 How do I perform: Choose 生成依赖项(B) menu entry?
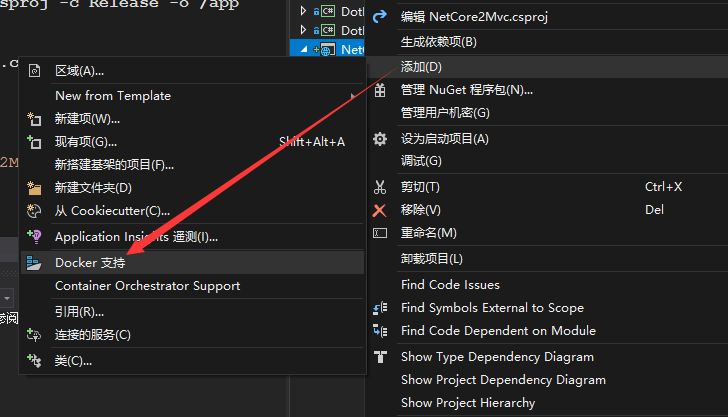coord(548,42)
